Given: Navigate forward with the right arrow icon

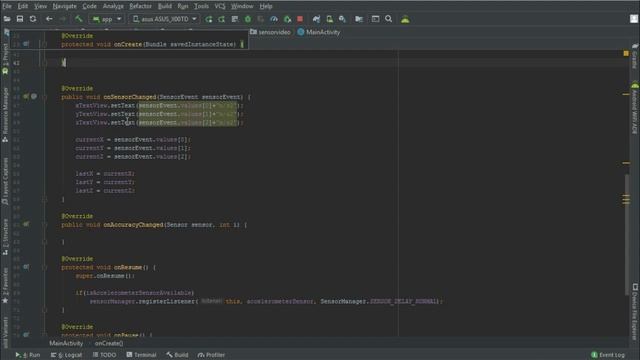Looking at the screenshot, I should click(62, 19).
